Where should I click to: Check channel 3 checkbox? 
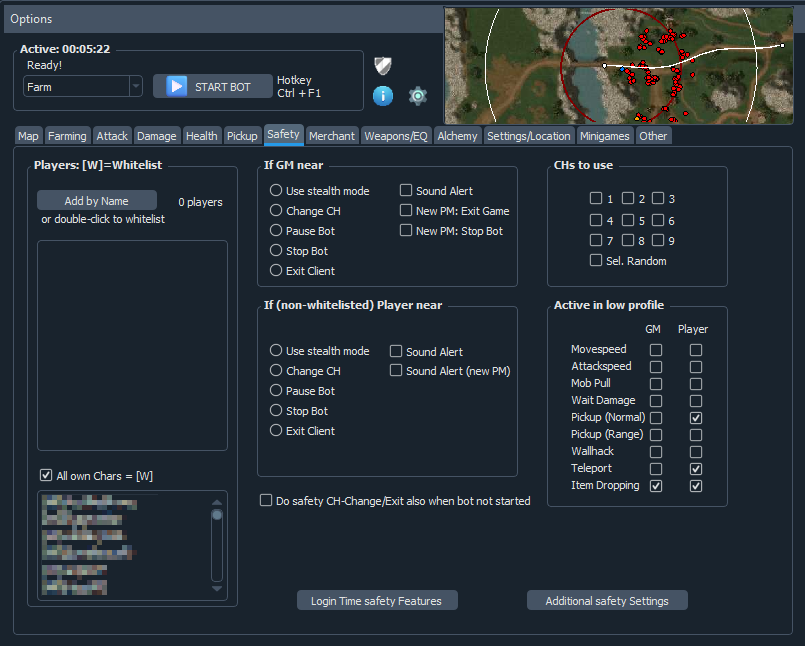658,198
